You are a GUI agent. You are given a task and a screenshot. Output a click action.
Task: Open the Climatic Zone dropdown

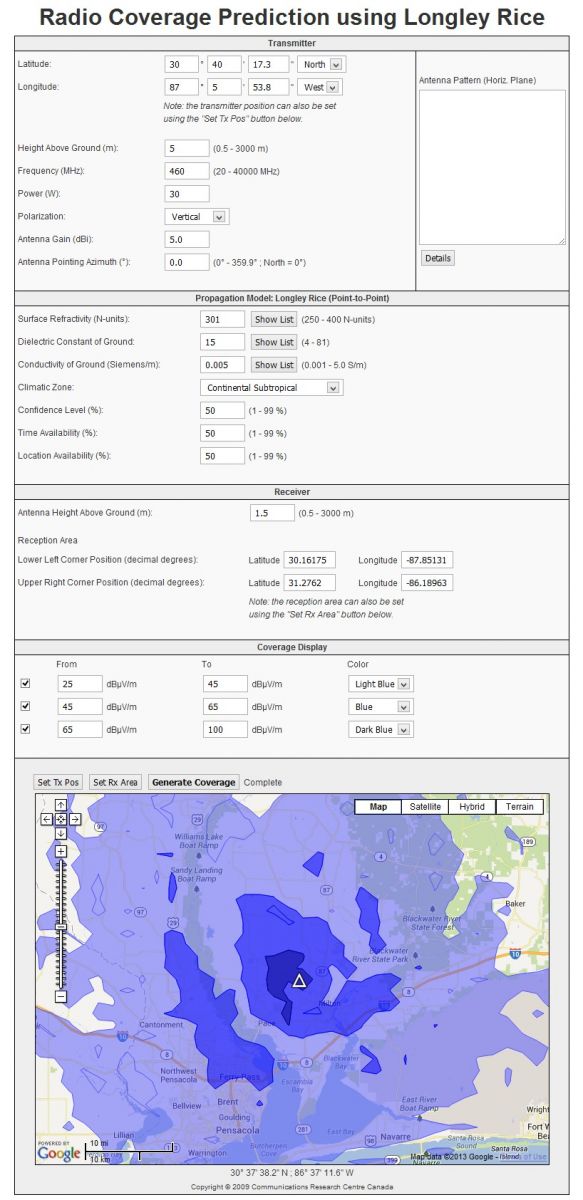pyautogui.click(x=272, y=387)
